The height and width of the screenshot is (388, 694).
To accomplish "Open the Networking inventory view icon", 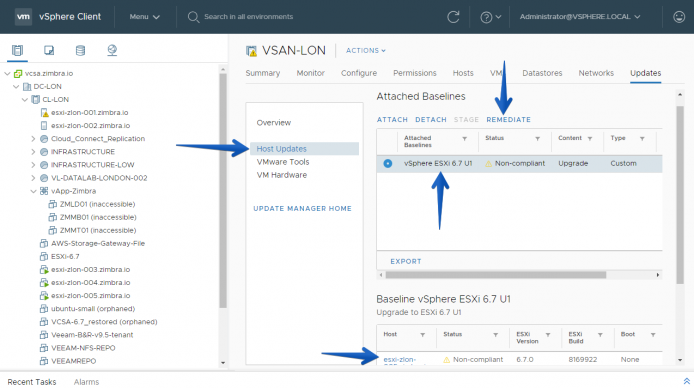I will coord(112,50).
